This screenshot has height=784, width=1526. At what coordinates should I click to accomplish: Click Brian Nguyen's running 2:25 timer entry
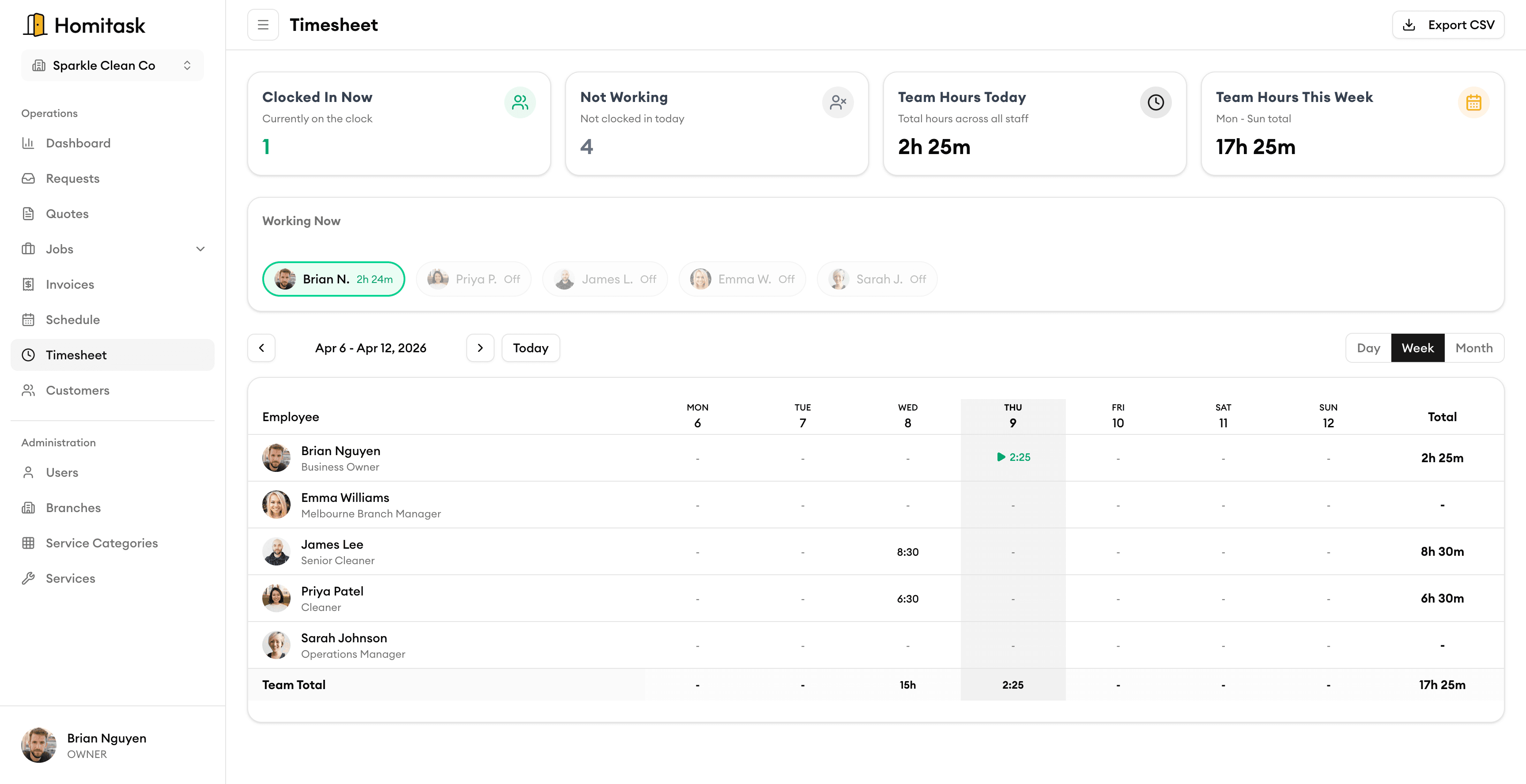click(1013, 457)
